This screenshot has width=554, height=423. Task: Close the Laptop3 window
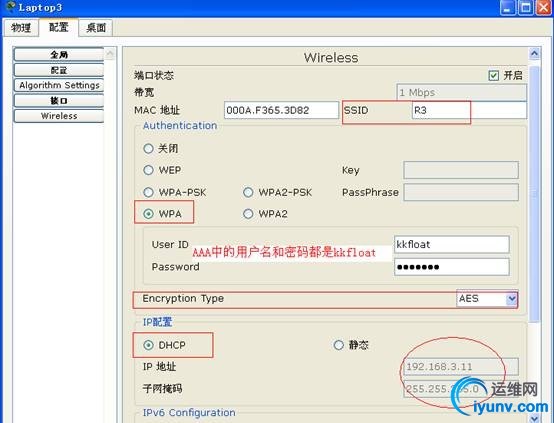click(x=544, y=7)
